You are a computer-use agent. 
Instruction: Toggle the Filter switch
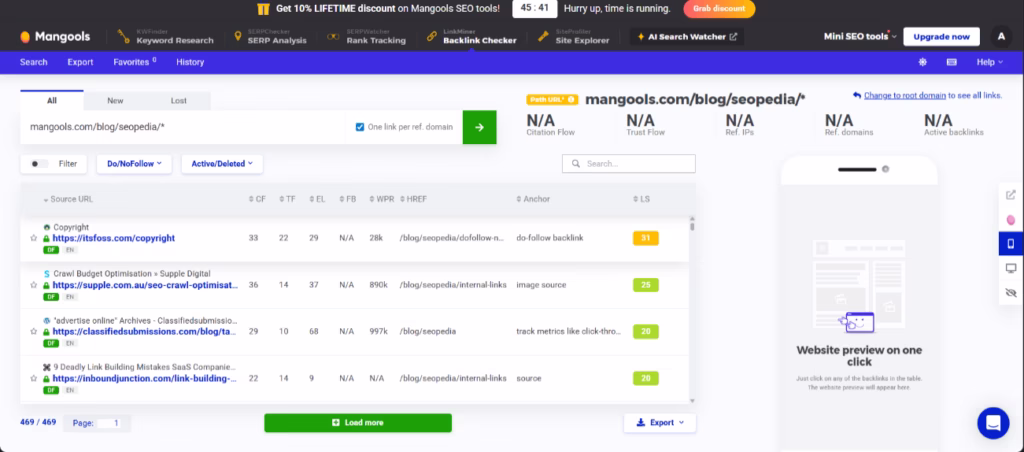[x=40, y=164]
